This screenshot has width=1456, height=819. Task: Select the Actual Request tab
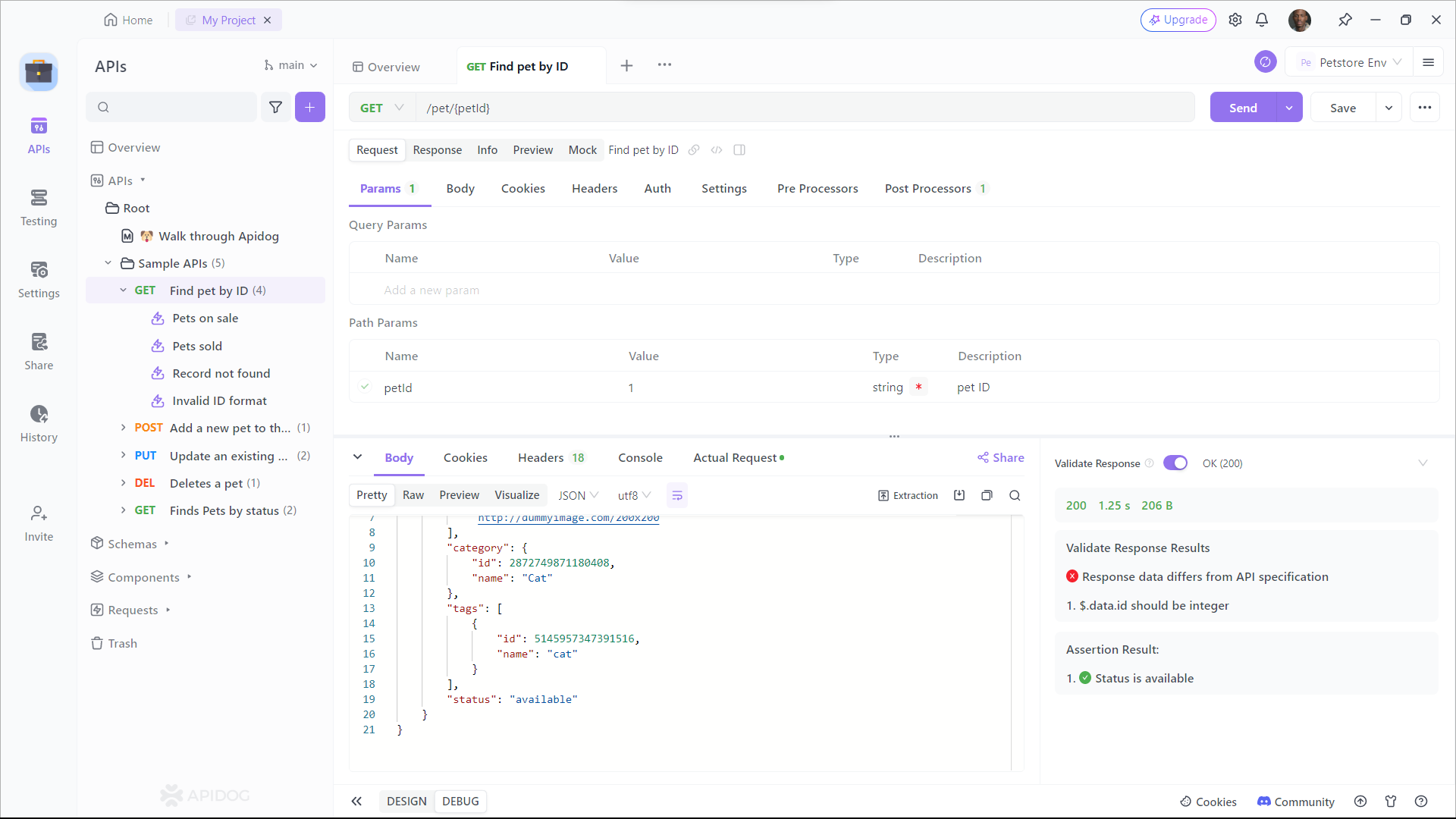(x=735, y=458)
